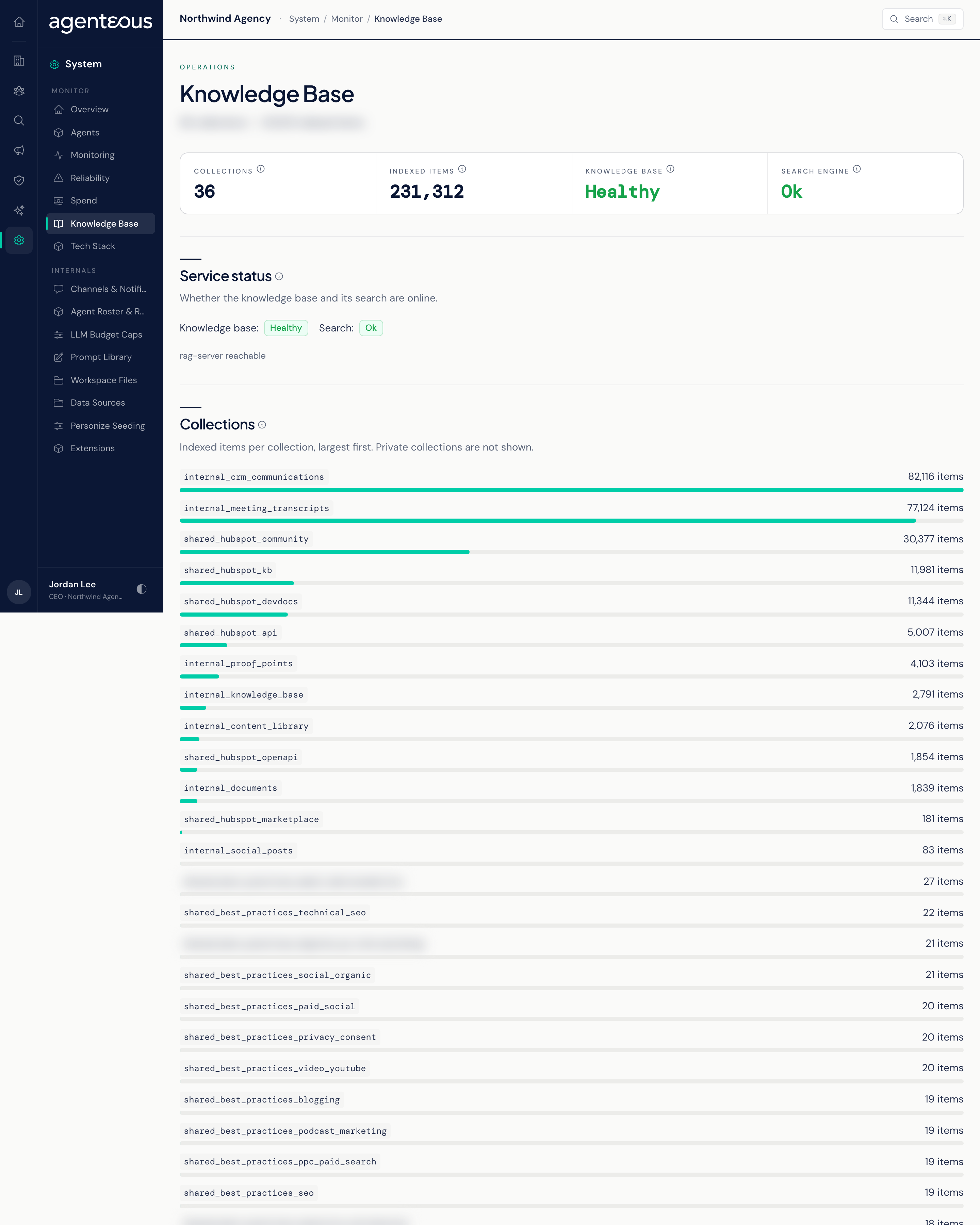Viewport: 980px width, 1225px height.
Task: Open the Tech Stack menu item
Action: coord(101,246)
